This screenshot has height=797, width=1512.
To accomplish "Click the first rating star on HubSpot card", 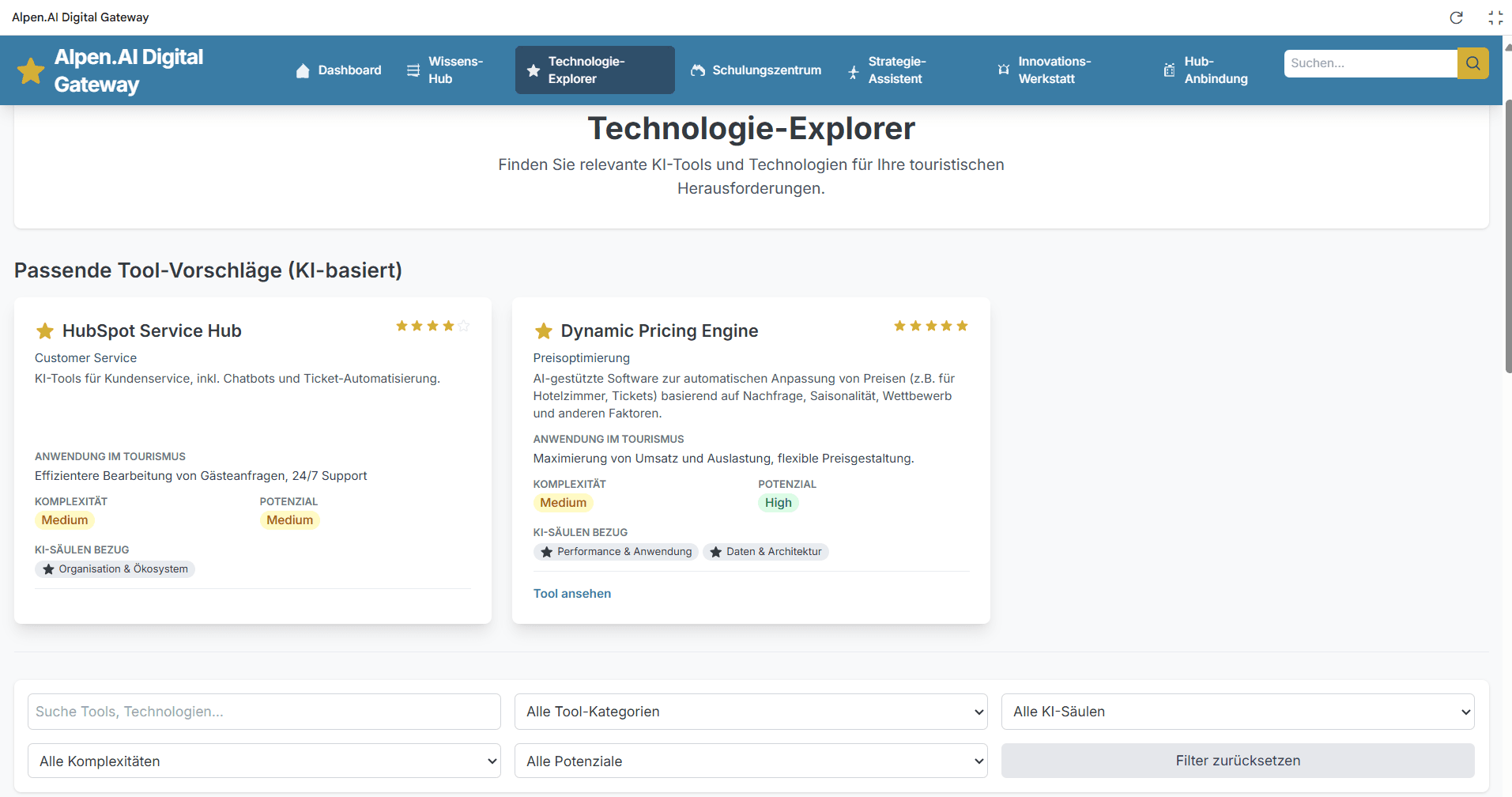I will pos(402,326).
